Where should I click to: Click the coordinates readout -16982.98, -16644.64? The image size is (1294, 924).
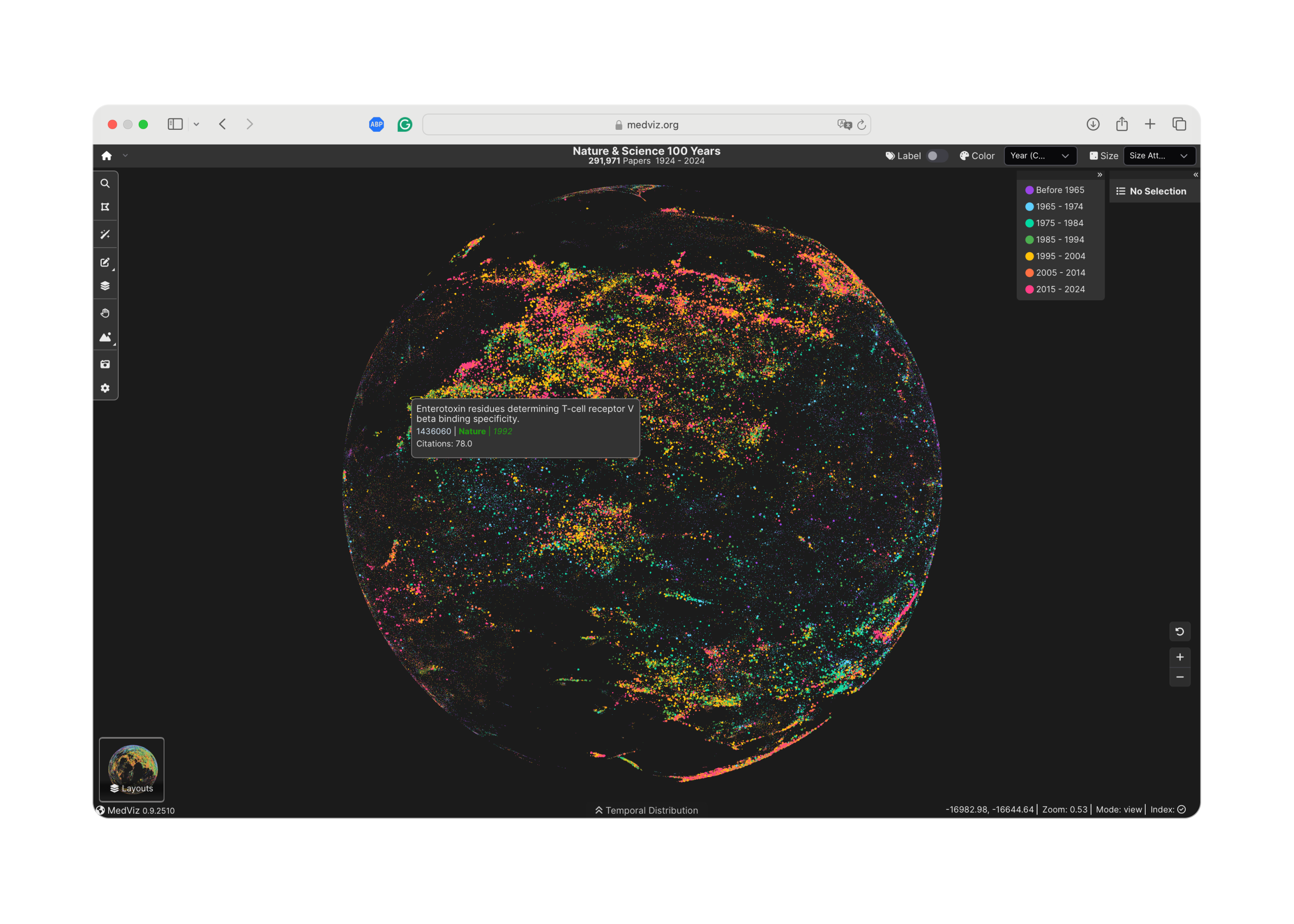pos(989,809)
